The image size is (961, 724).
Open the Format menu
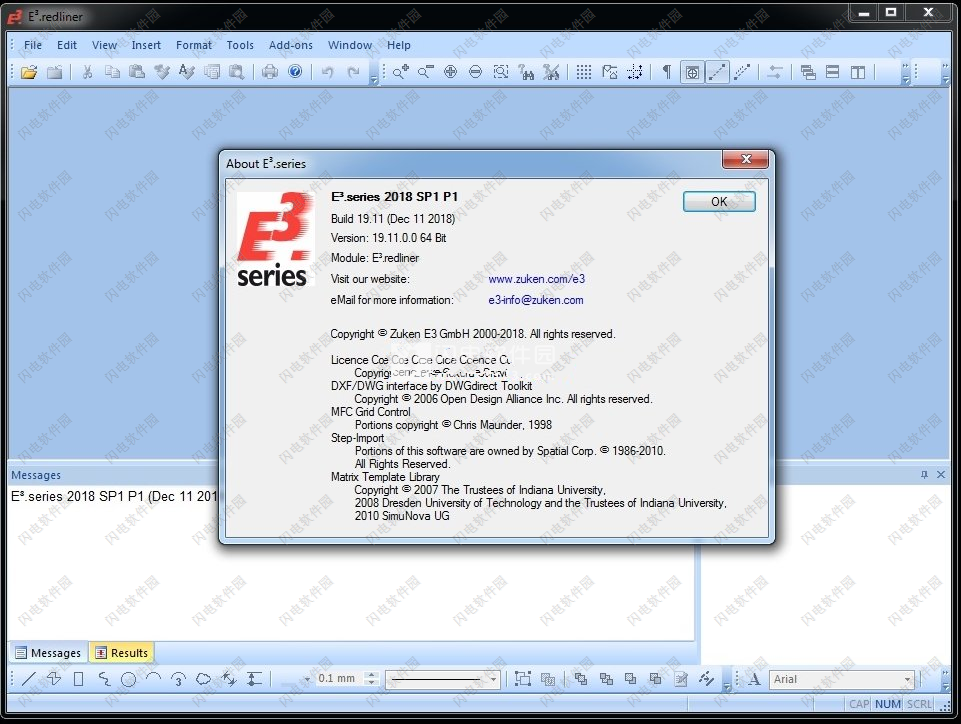(194, 45)
